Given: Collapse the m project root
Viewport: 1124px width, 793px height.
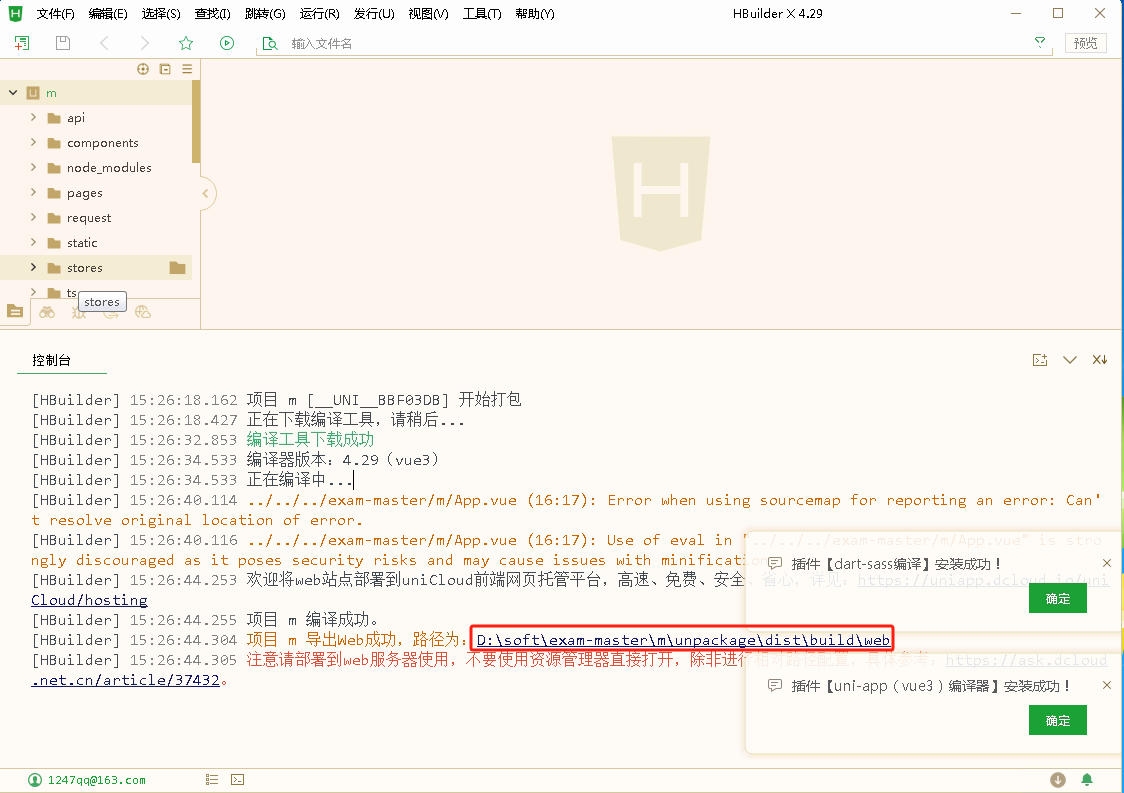Looking at the screenshot, I should coord(13,92).
